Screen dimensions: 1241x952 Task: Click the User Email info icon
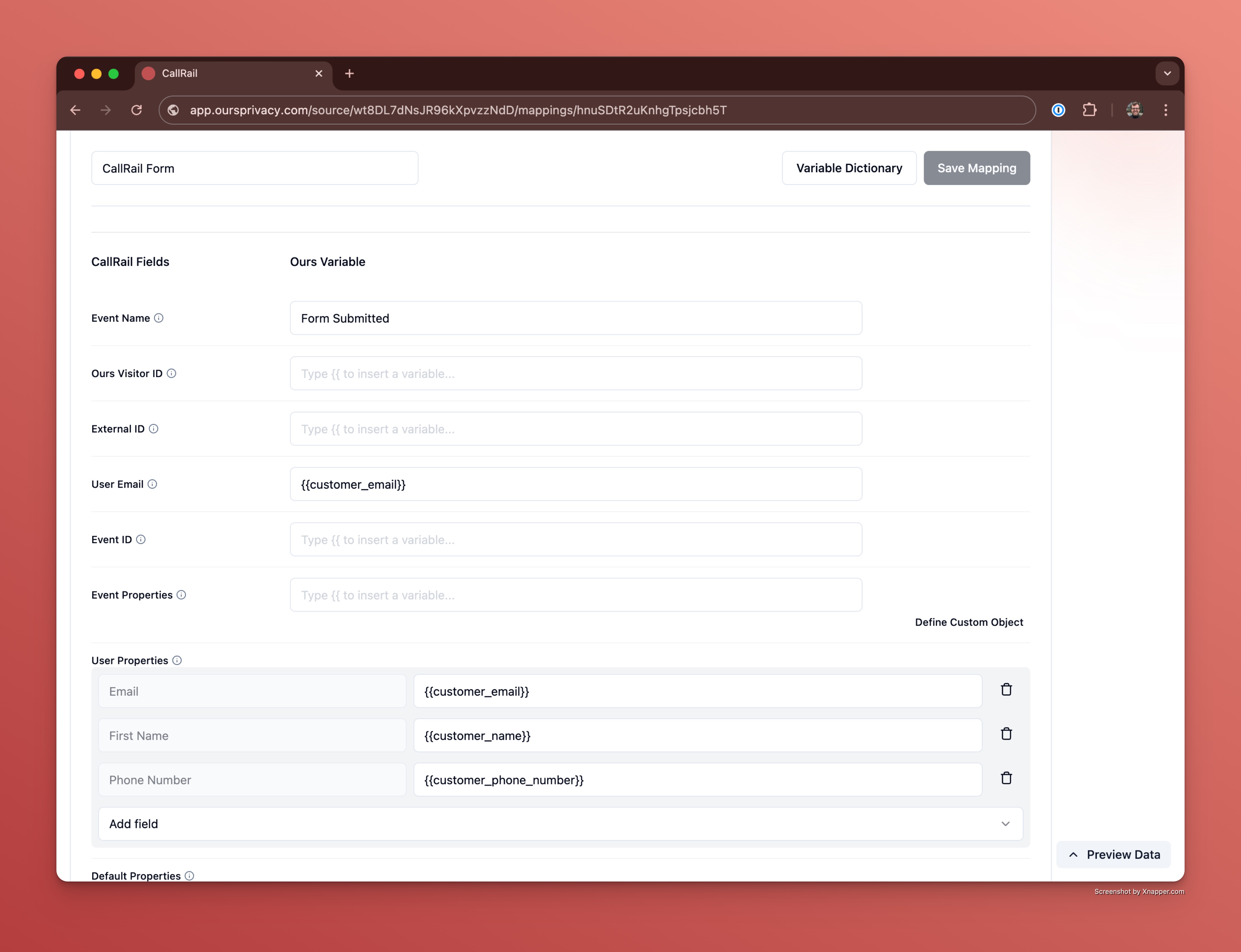tap(152, 484)
